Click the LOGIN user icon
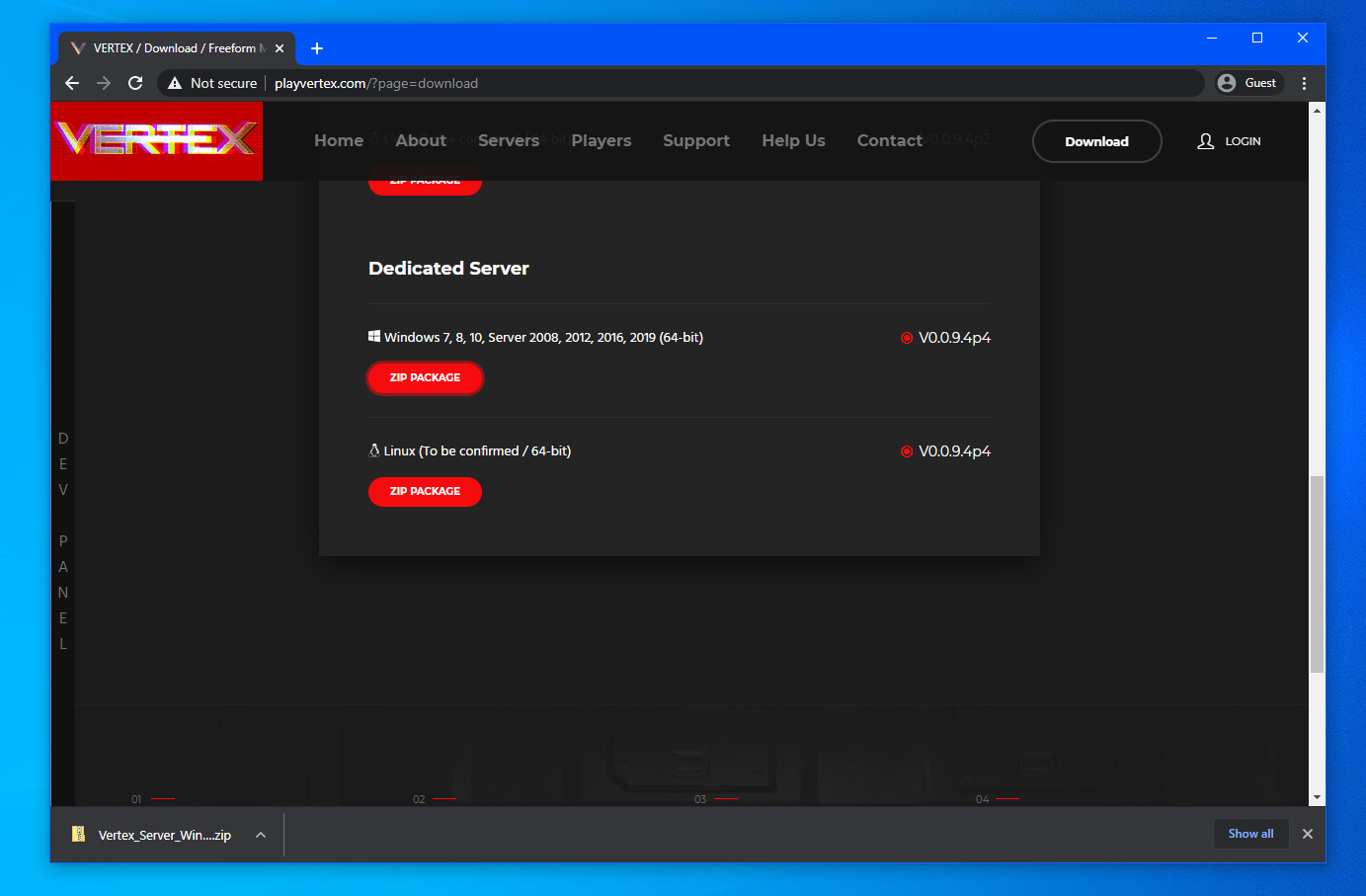 coord(1205,141)
